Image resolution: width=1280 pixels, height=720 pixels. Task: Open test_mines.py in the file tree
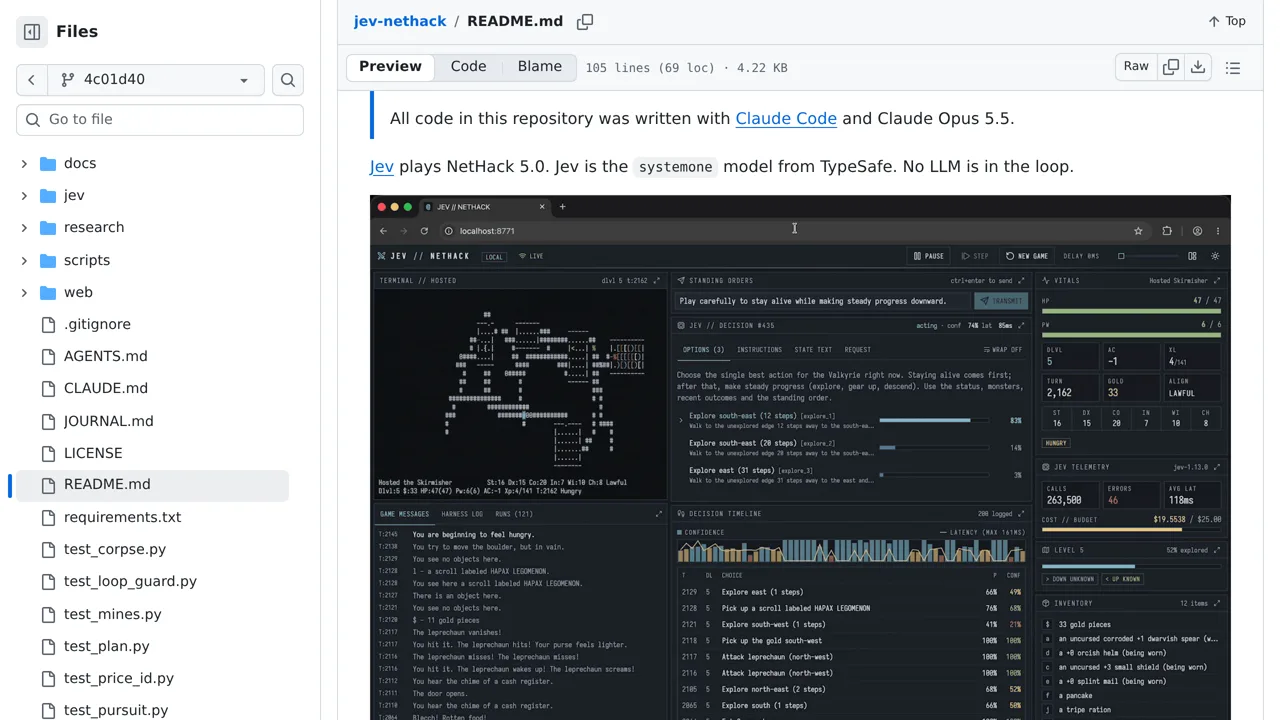click(x=112, y=614)
